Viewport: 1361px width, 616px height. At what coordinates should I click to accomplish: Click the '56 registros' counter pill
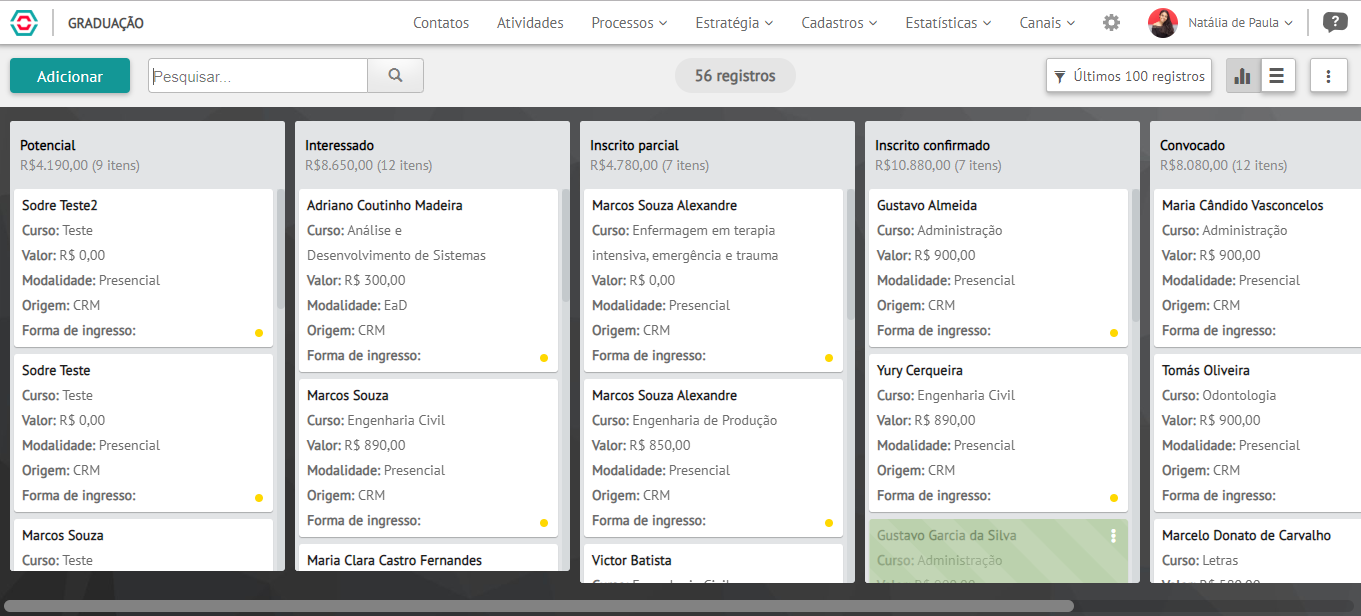[x=735, y=76]
